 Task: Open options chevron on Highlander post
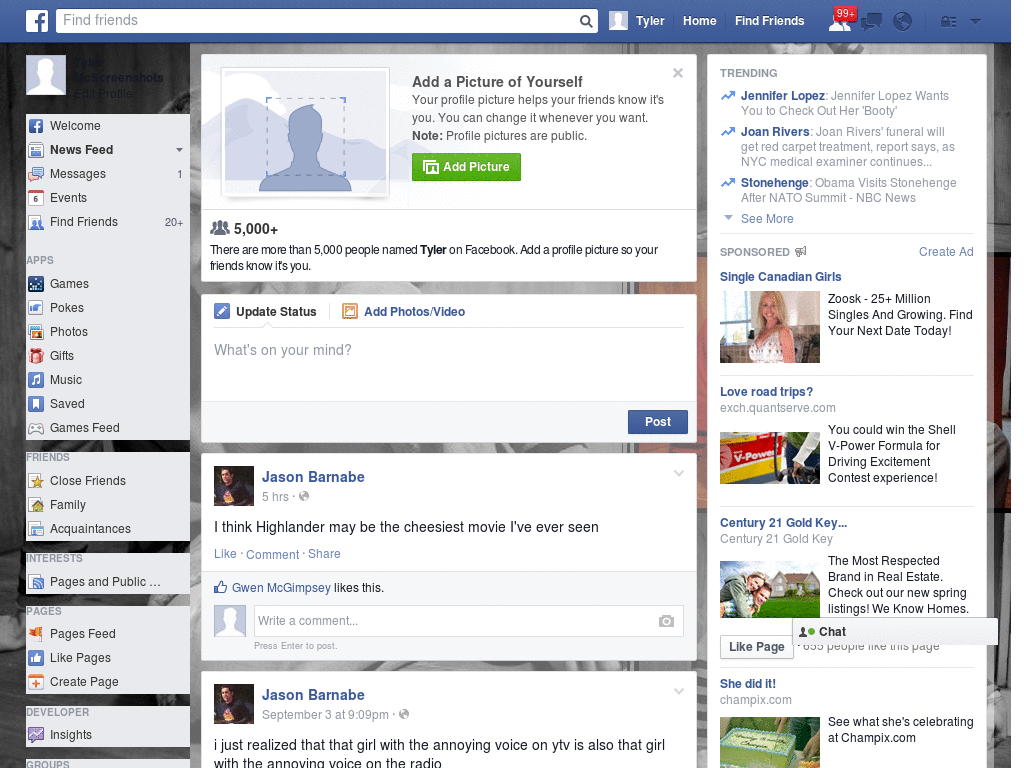click(679, 473)
